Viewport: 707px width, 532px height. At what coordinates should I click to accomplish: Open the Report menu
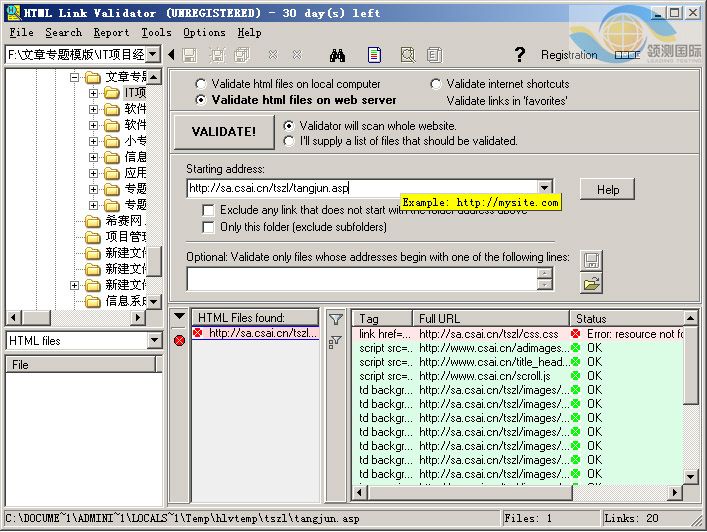[x=111, y=32]
